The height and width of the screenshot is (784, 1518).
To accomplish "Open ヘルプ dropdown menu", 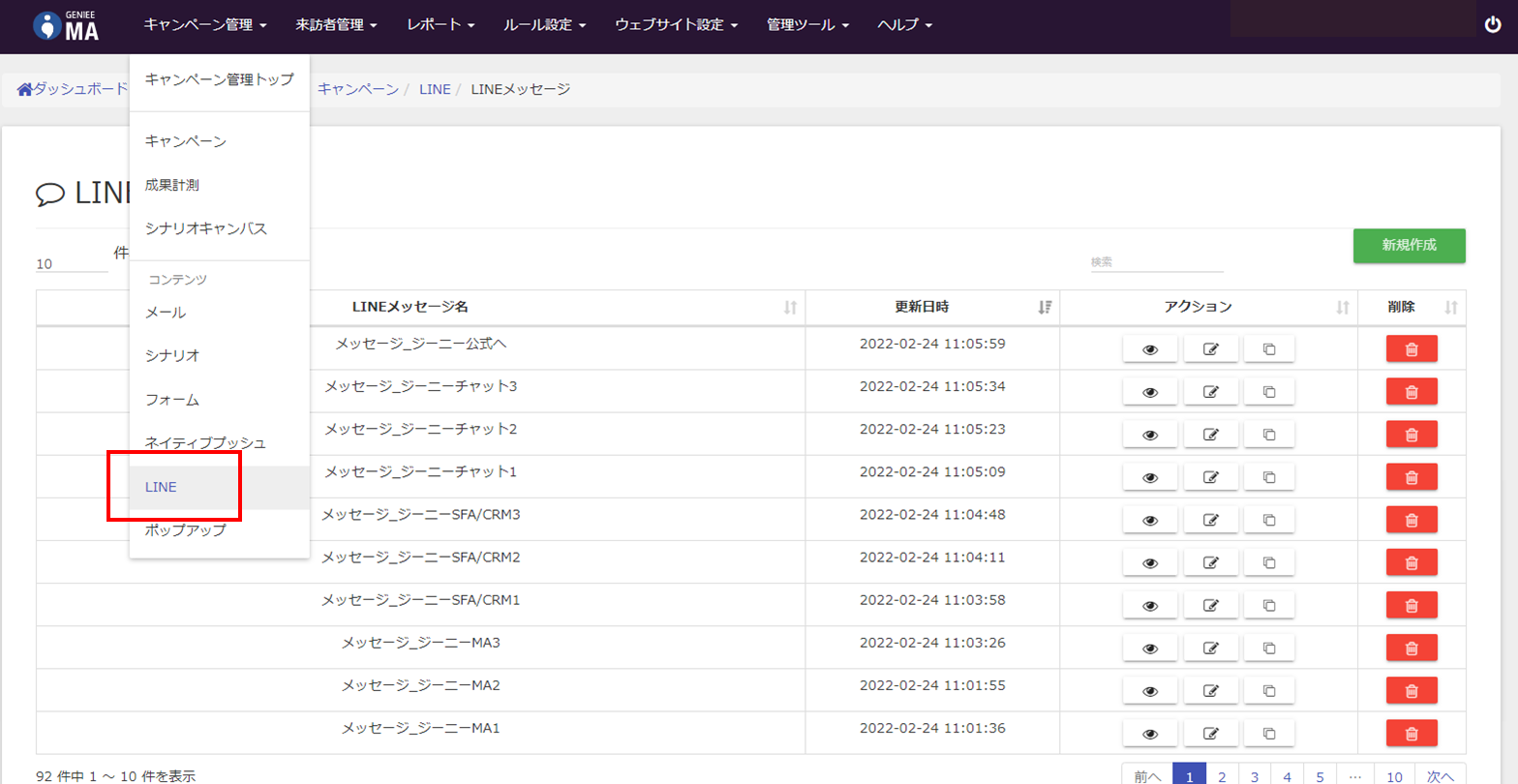I will pyautogui.click(x=904, y=25).
